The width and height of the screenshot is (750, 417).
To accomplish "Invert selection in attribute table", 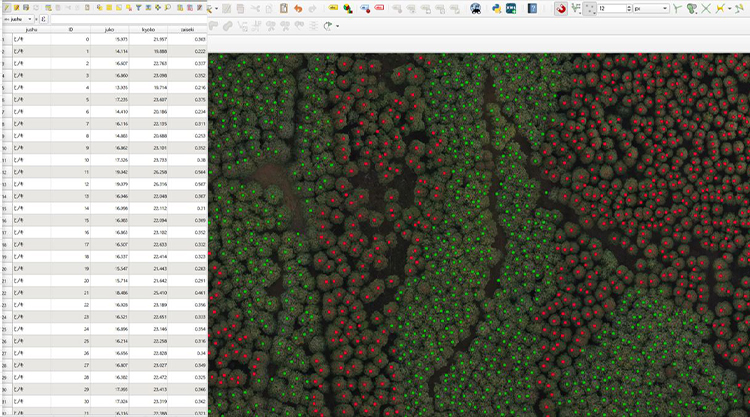I will pos(119,8).
